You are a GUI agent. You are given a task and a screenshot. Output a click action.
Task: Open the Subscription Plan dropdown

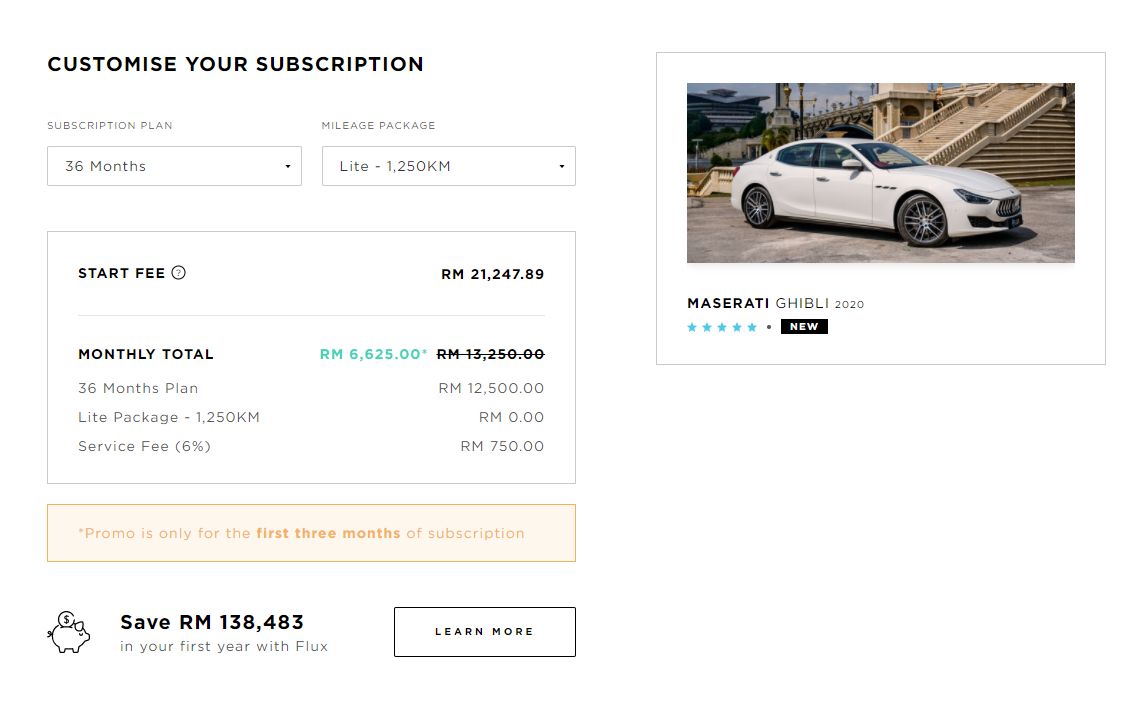174,166
